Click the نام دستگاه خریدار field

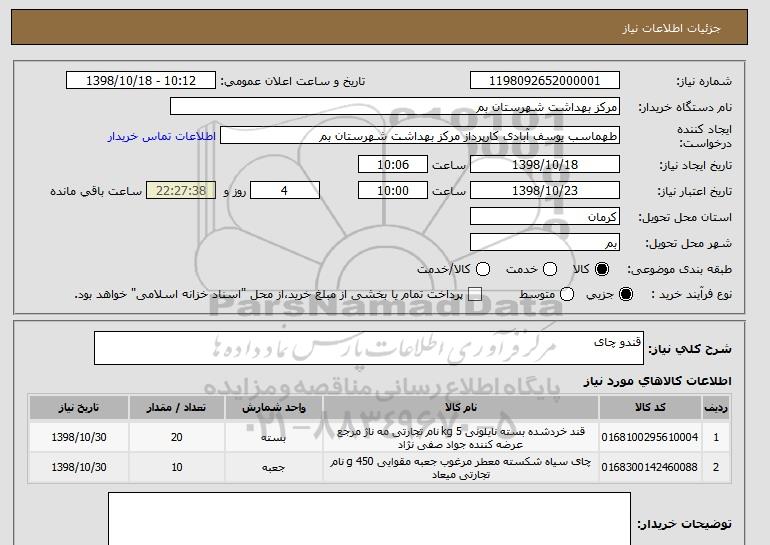point(395,107)
